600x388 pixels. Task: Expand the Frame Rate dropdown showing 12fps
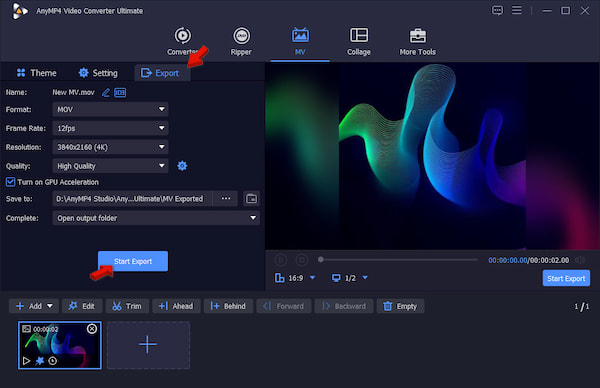click(110, 128)
